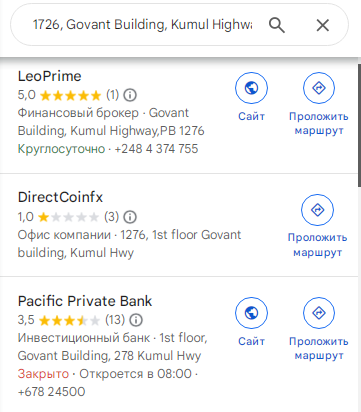Click Проложить маршрут label for DirectCoinfx
The height and width of the screenshot is (412, 361).
pyautogui.click(x=317, y=245)
